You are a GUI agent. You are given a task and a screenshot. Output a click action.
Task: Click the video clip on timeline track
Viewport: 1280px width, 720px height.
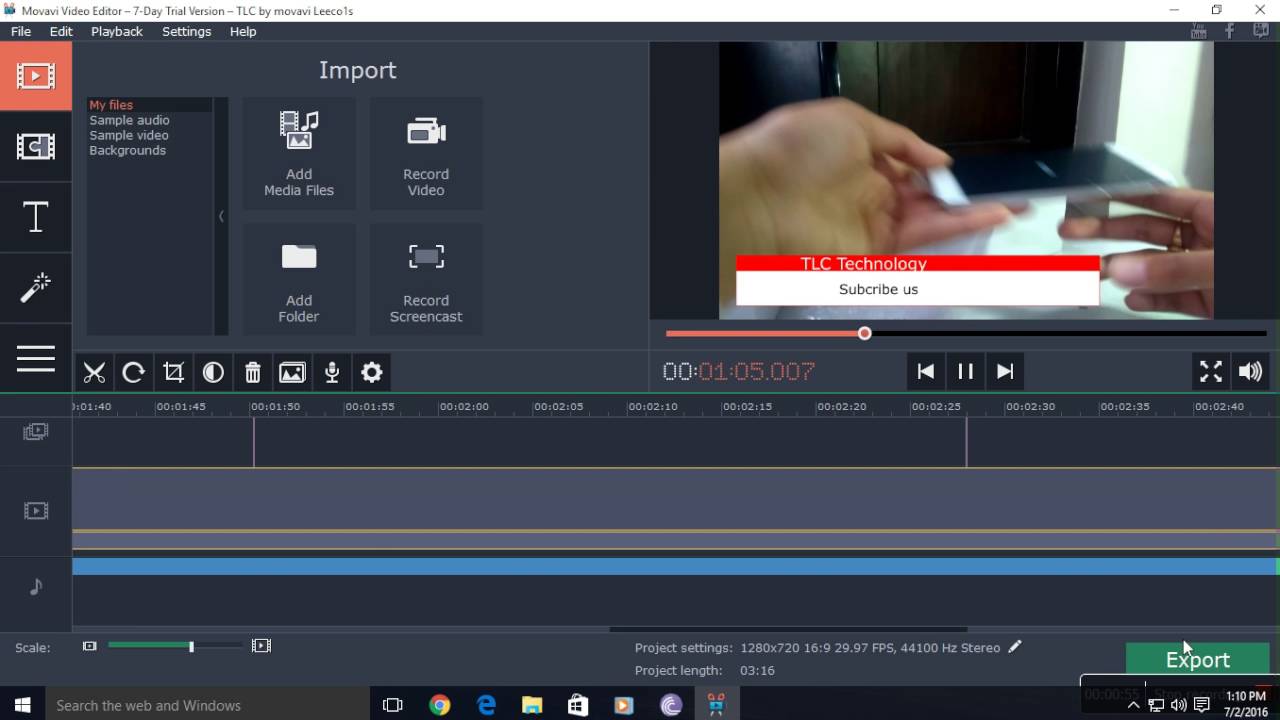(675, 499)
